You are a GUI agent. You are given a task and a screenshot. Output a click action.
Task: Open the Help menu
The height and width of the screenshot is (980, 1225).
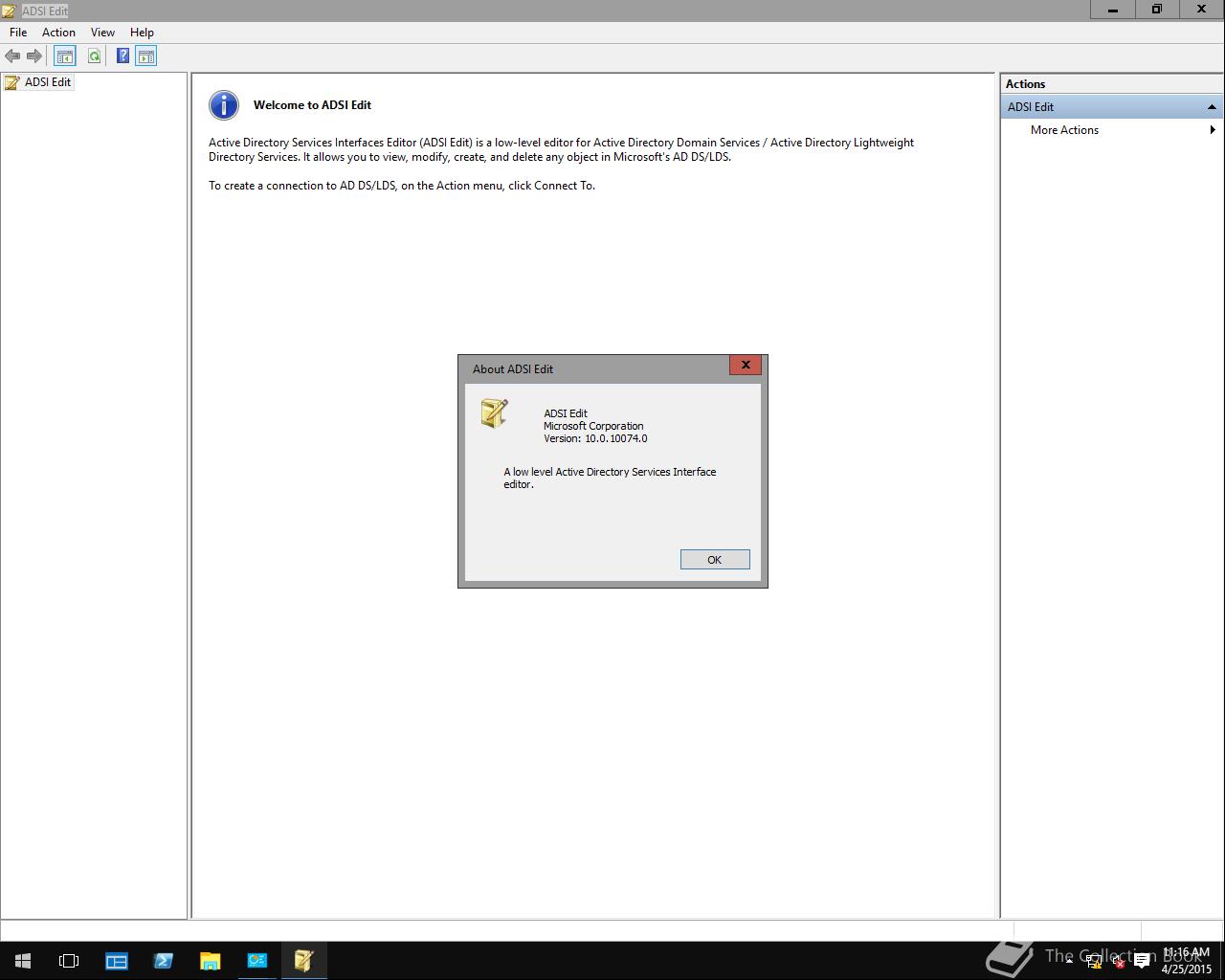142,33
